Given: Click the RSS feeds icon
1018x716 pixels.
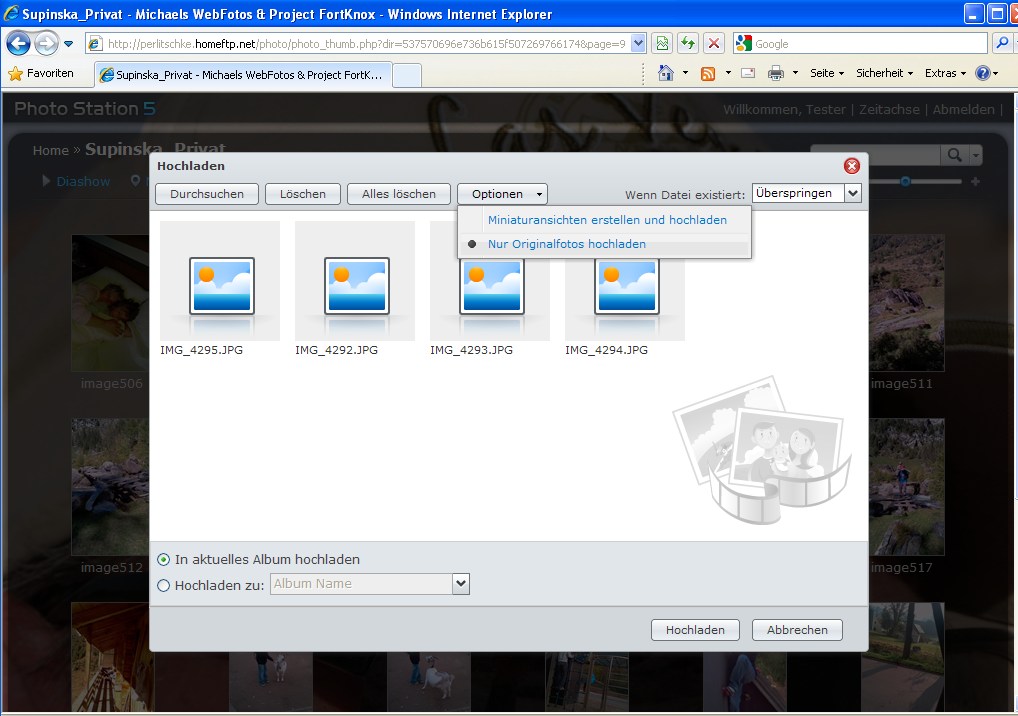Looking at the screenshot, I should coord(708,73).
